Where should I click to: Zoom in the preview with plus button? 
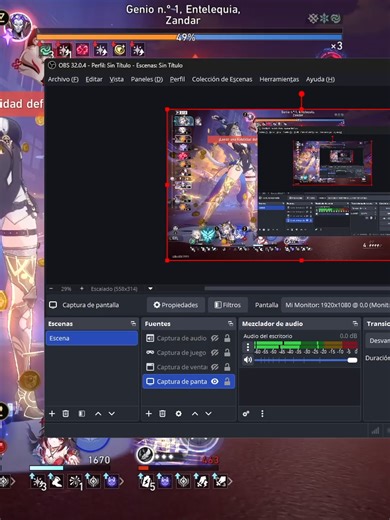click(82, 289)
